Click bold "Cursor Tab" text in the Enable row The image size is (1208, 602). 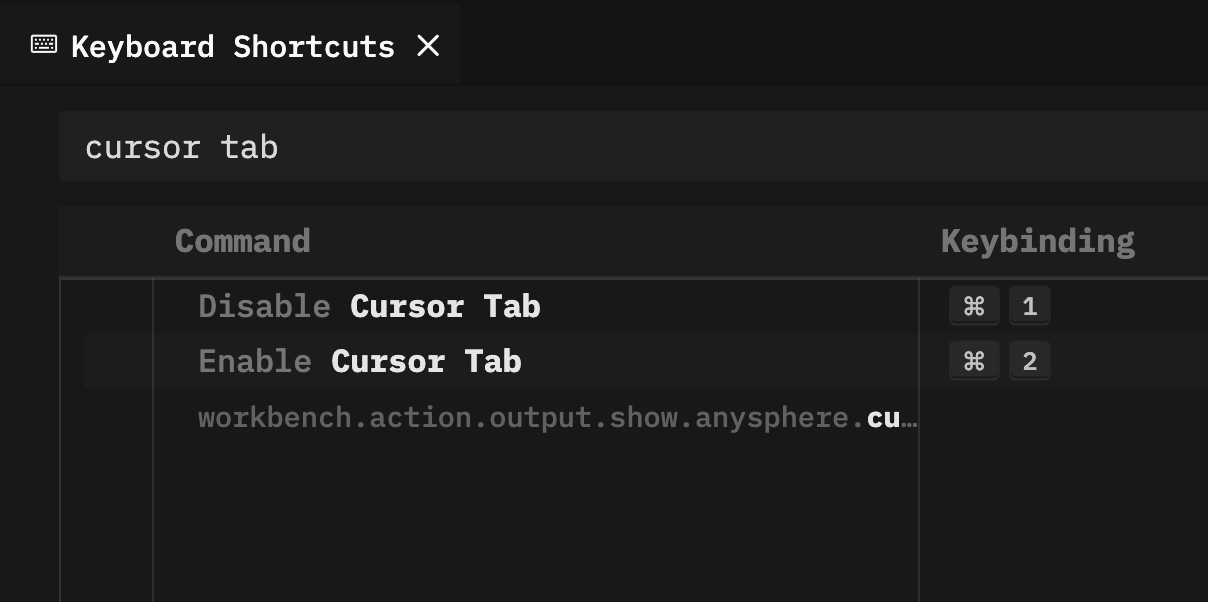(x=426, y=361)
